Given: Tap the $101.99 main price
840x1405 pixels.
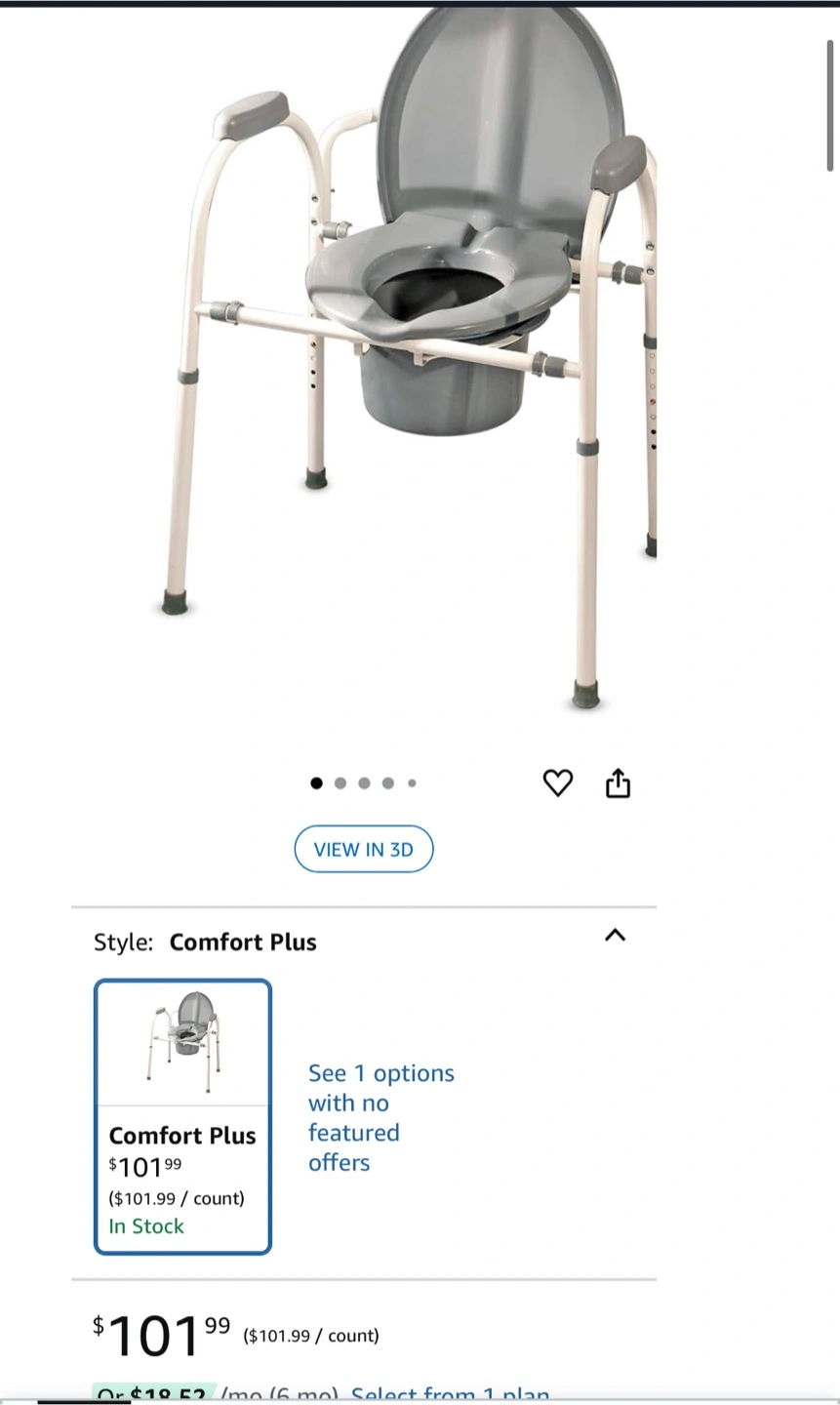Looking at the screenshot, I should 162,1336.
